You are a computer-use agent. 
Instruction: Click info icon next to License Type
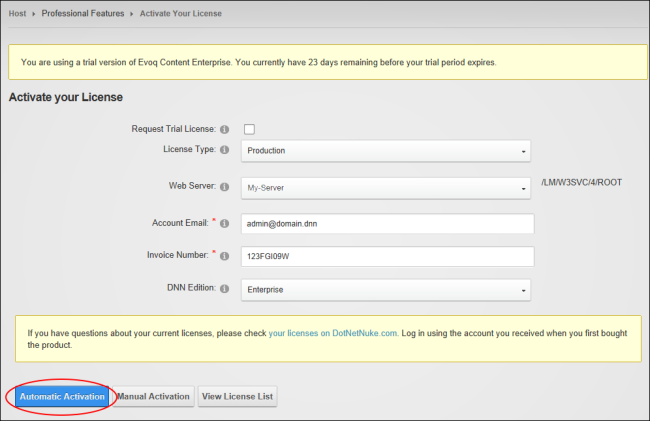tap(224, 150)
